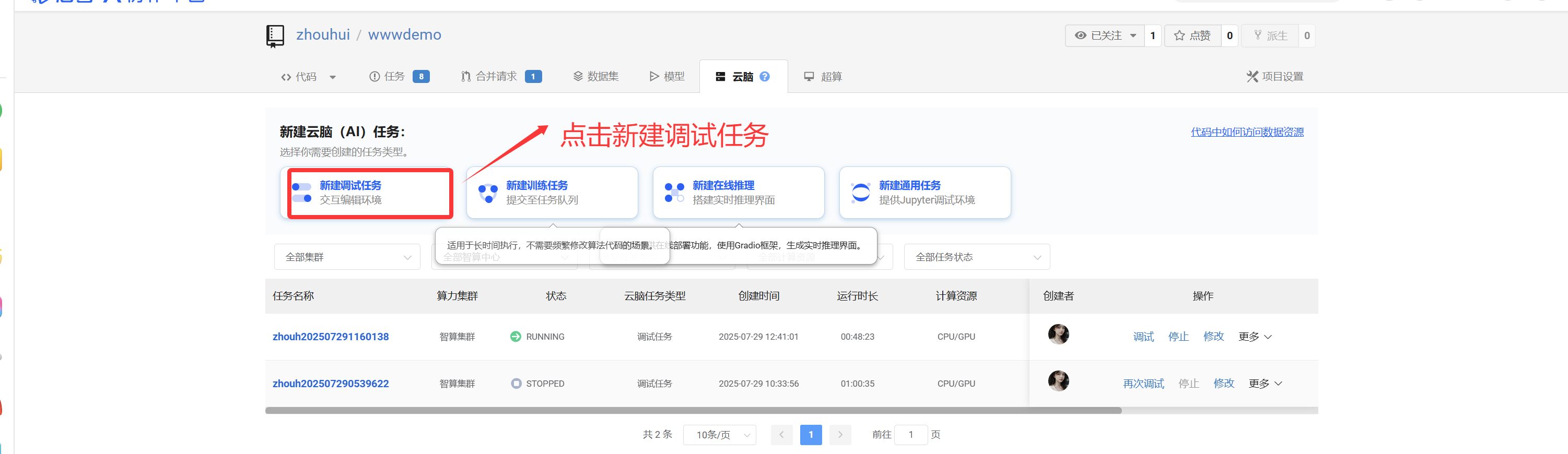Click 新建调试任务 card title
This screenshot has width=1568, height=454.
[x=350, y=185]
